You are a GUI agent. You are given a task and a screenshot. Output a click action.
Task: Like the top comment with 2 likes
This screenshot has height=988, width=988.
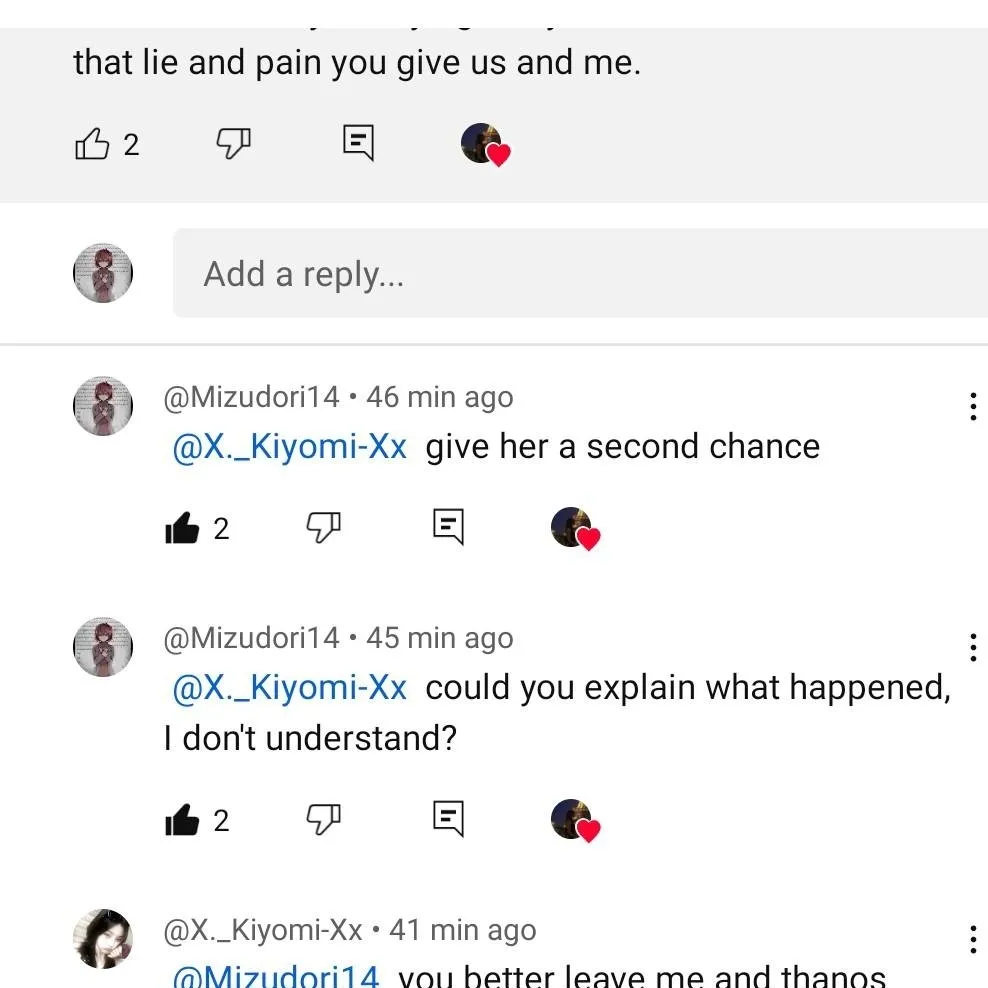[x=92, y=145]
